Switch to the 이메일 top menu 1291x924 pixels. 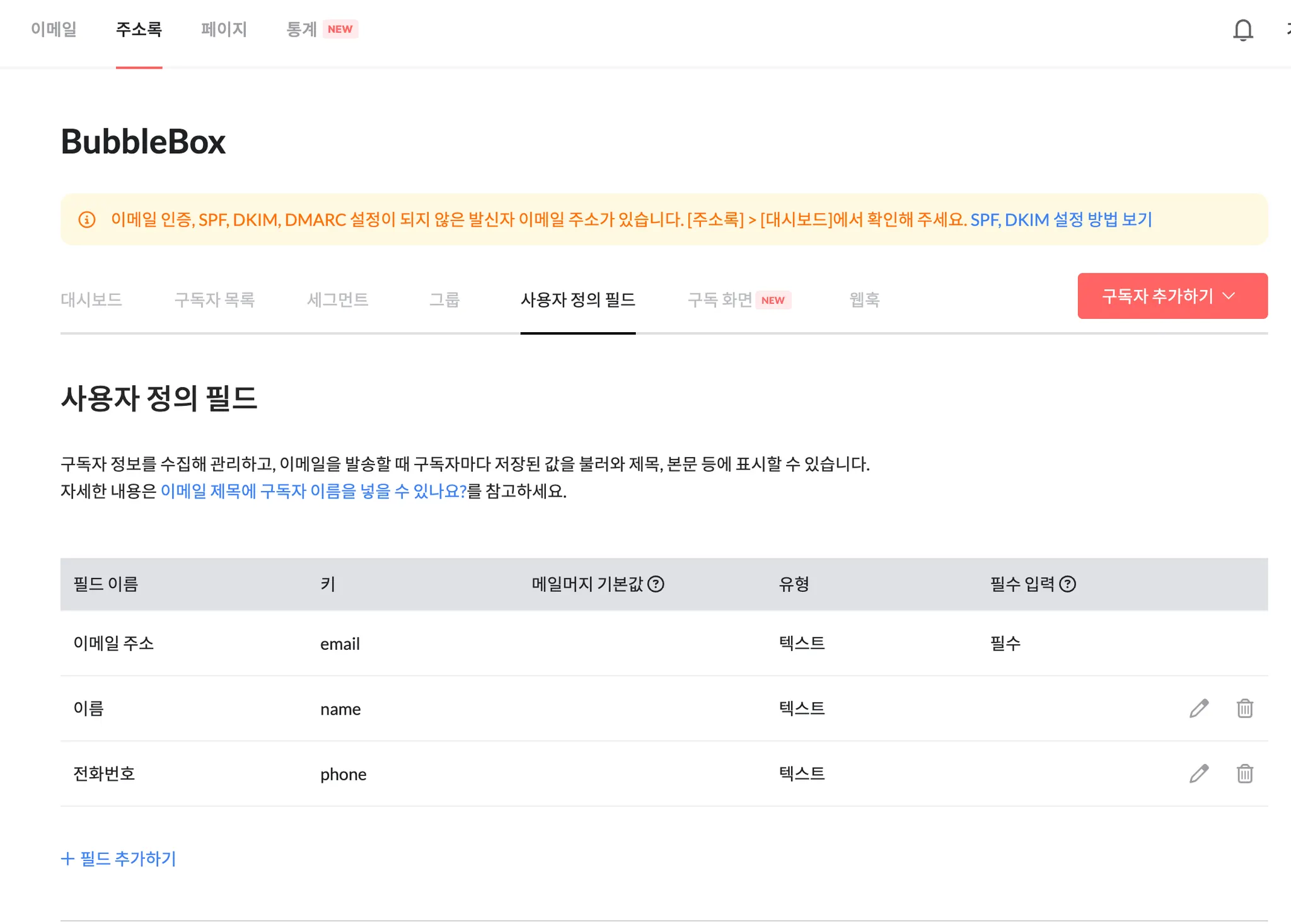[54, 29]
